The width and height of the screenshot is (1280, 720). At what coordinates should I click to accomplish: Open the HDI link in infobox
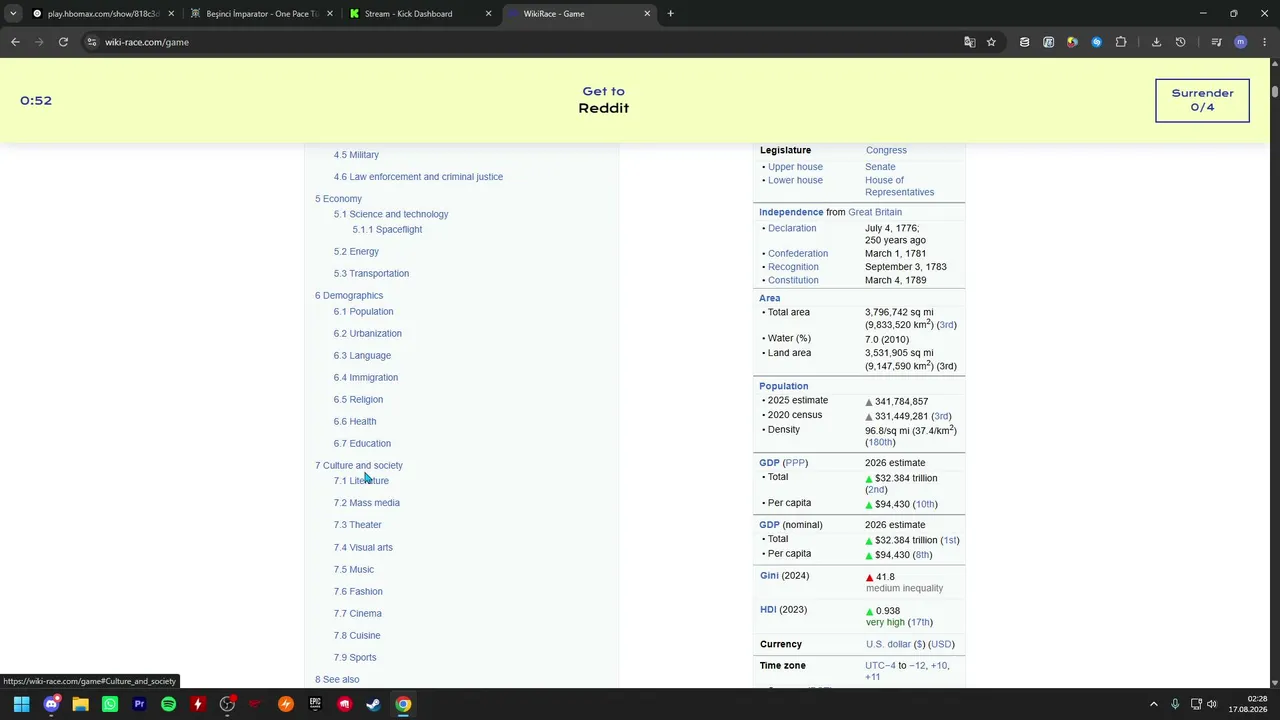768,610
